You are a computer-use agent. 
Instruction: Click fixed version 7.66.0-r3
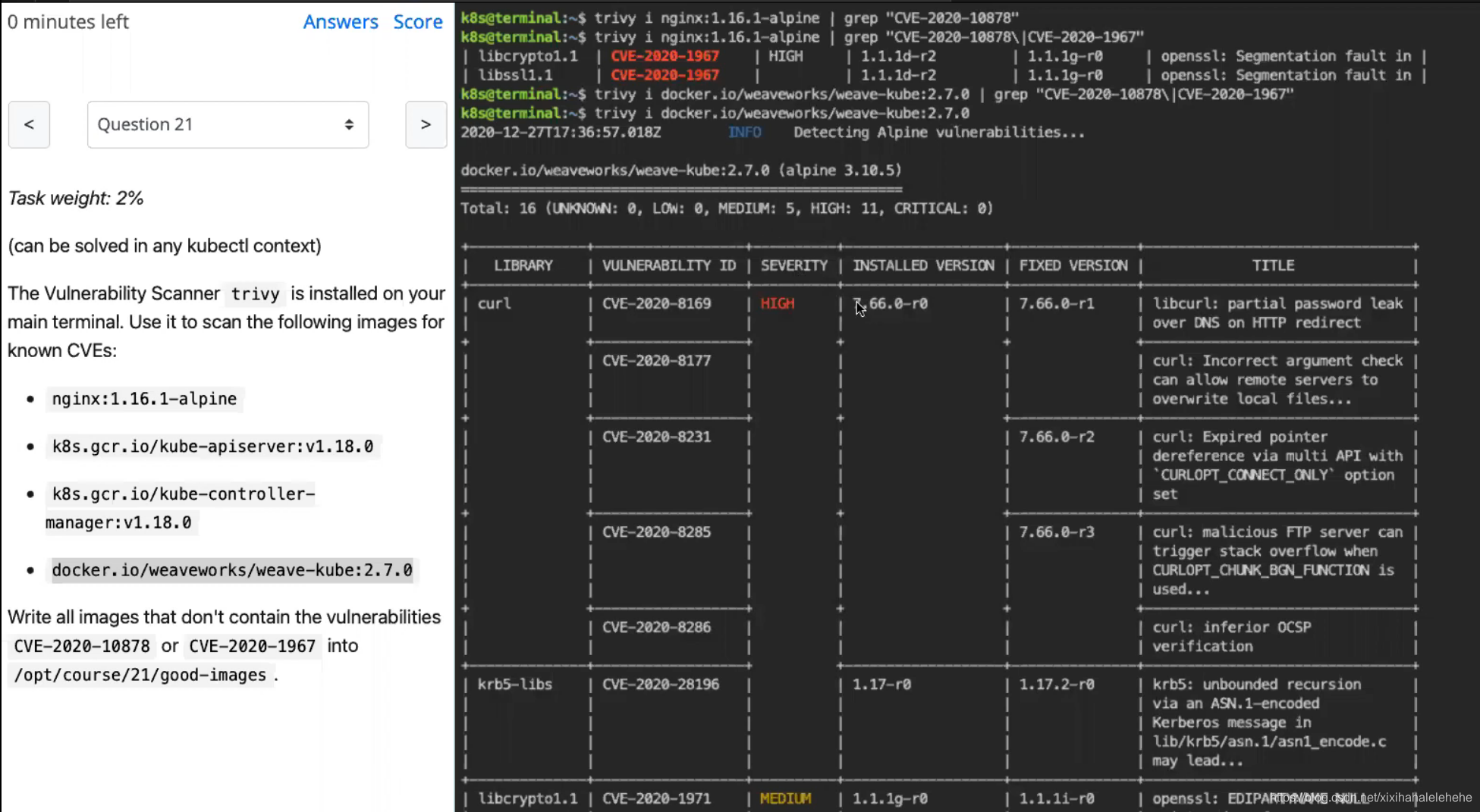click(1057, 532)
